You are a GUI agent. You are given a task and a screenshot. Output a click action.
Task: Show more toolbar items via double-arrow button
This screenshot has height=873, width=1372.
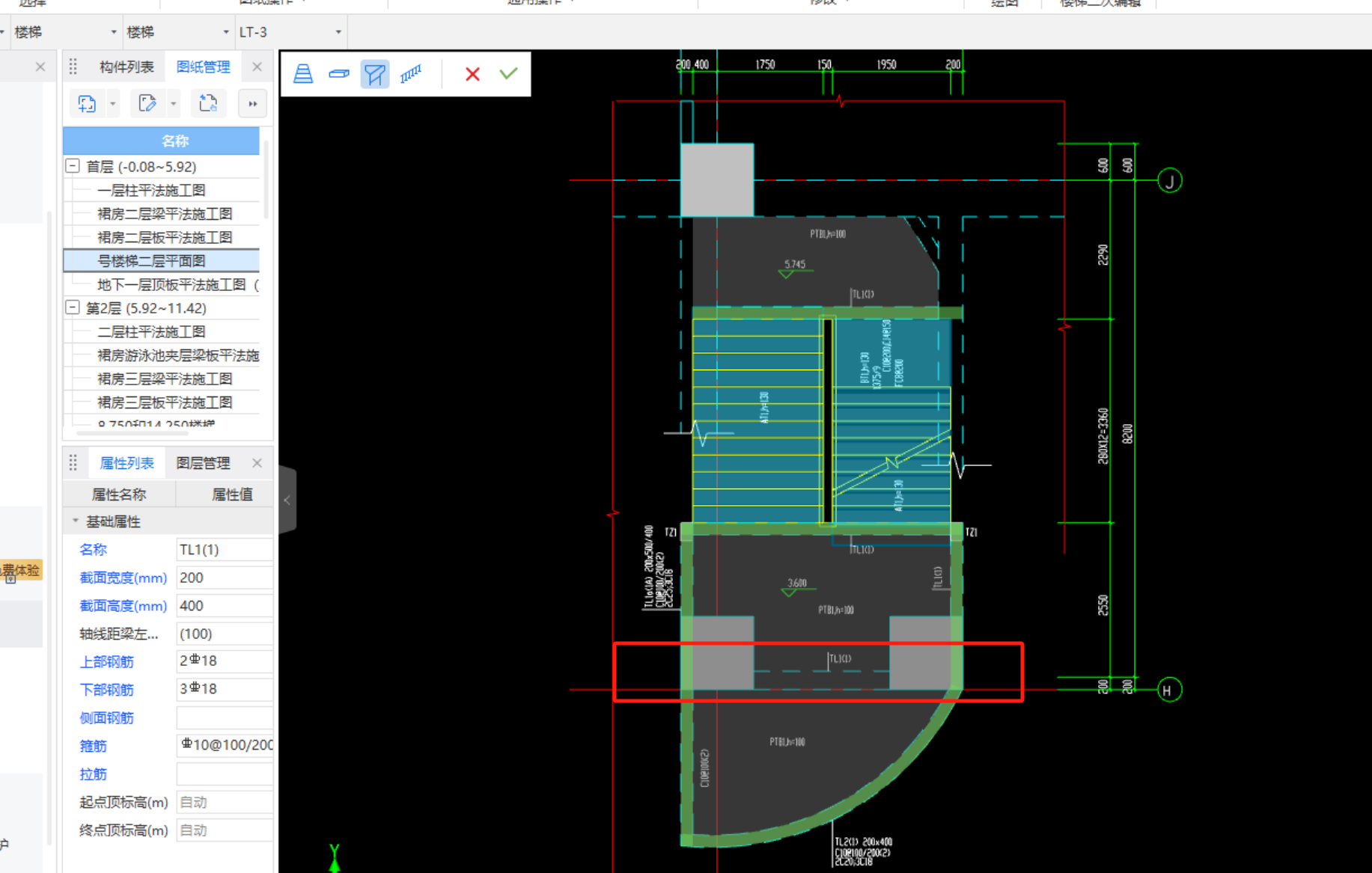coord(252,103)
